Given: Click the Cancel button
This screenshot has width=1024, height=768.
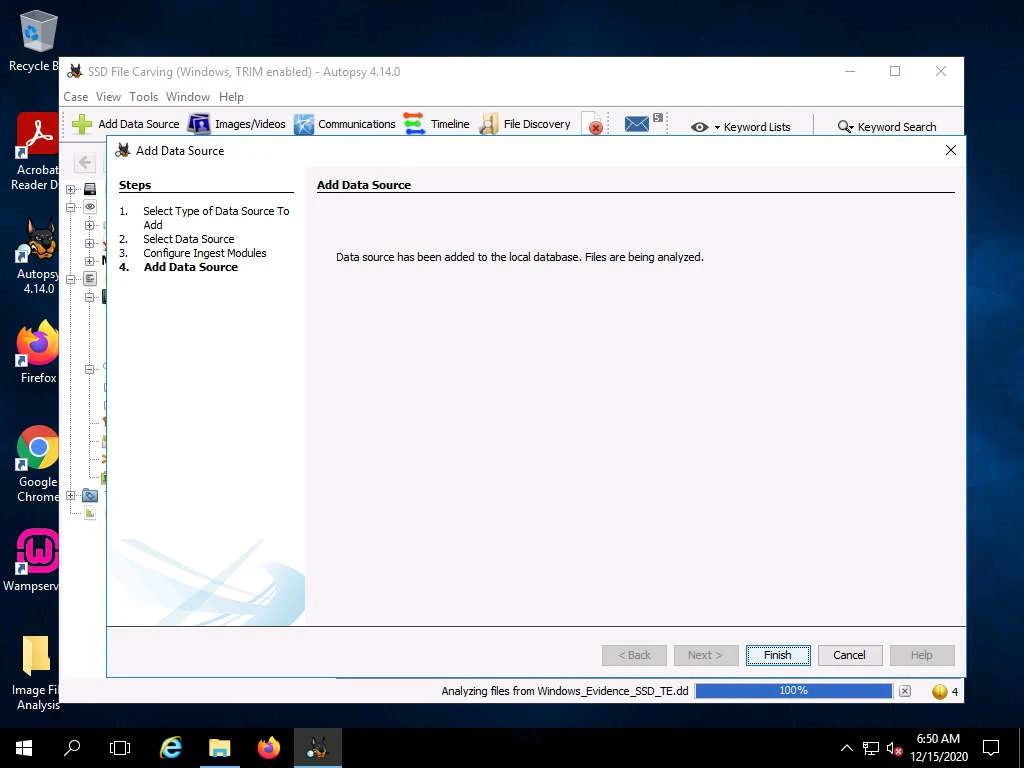Looking at the screenshot, I should (850, 655).
